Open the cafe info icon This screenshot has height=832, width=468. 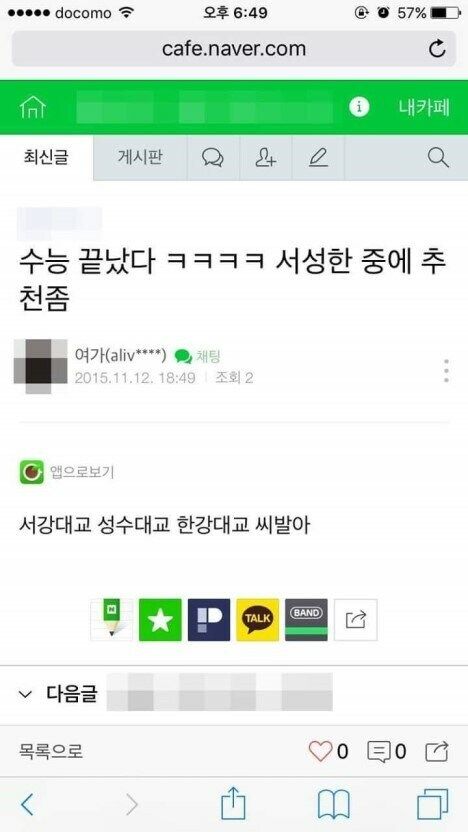pyautogui.click(x=359, y=107)
